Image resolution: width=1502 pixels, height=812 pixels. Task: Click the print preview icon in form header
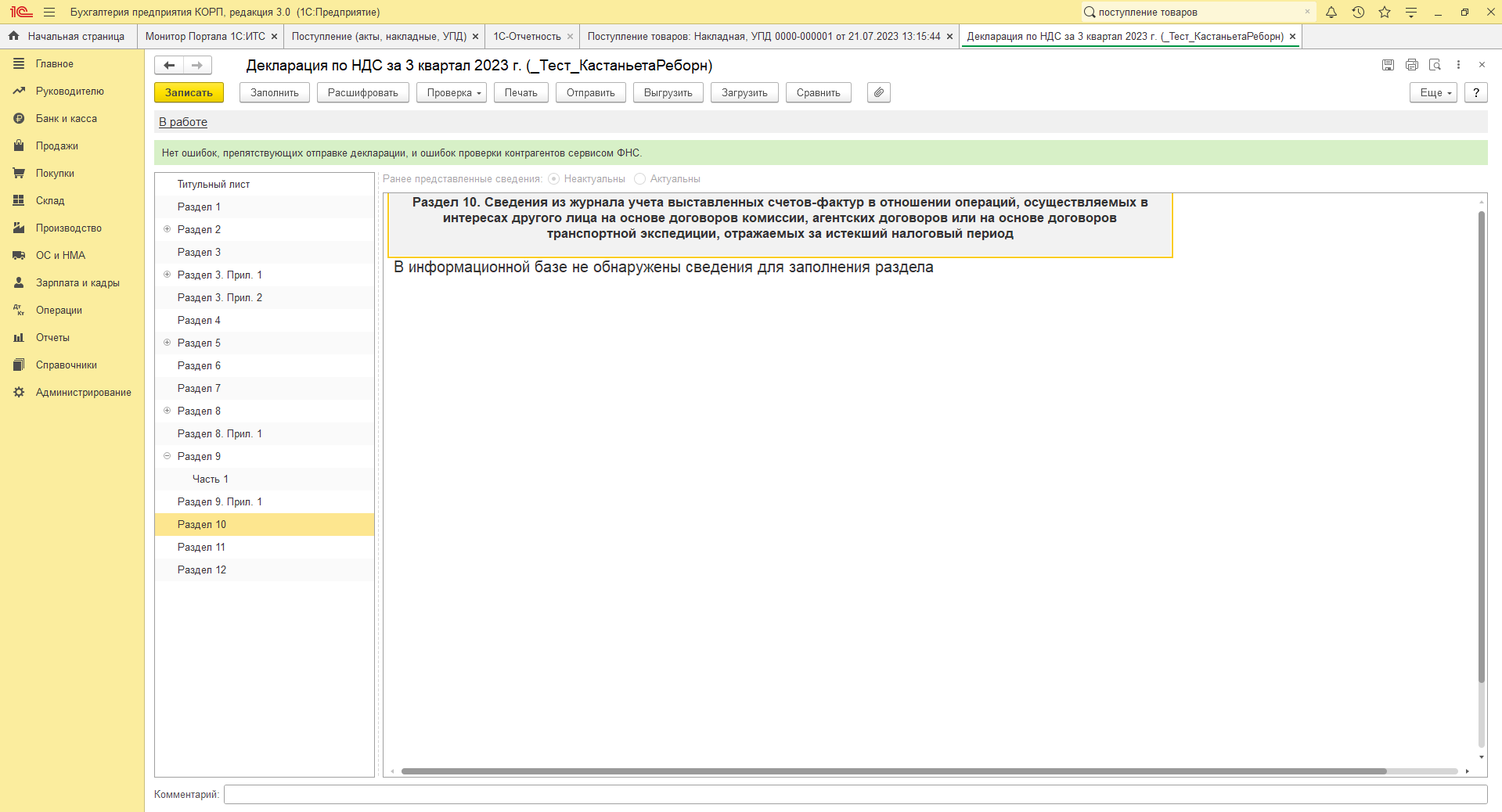point(1435,65)
